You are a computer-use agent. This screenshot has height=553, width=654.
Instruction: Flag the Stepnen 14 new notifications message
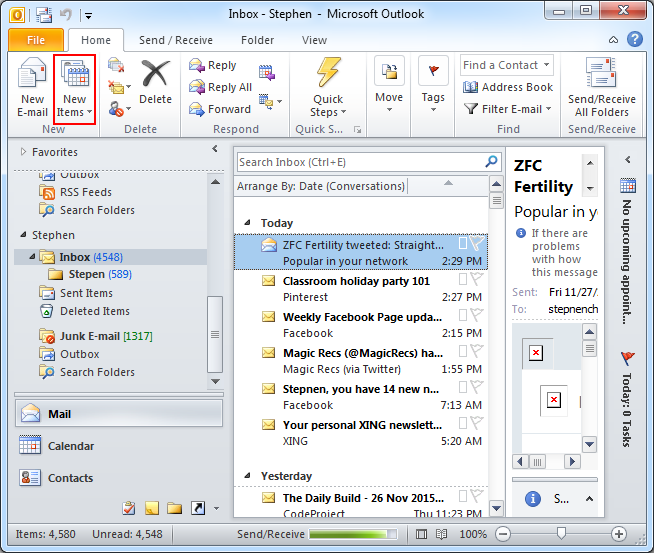click(476, 387)
